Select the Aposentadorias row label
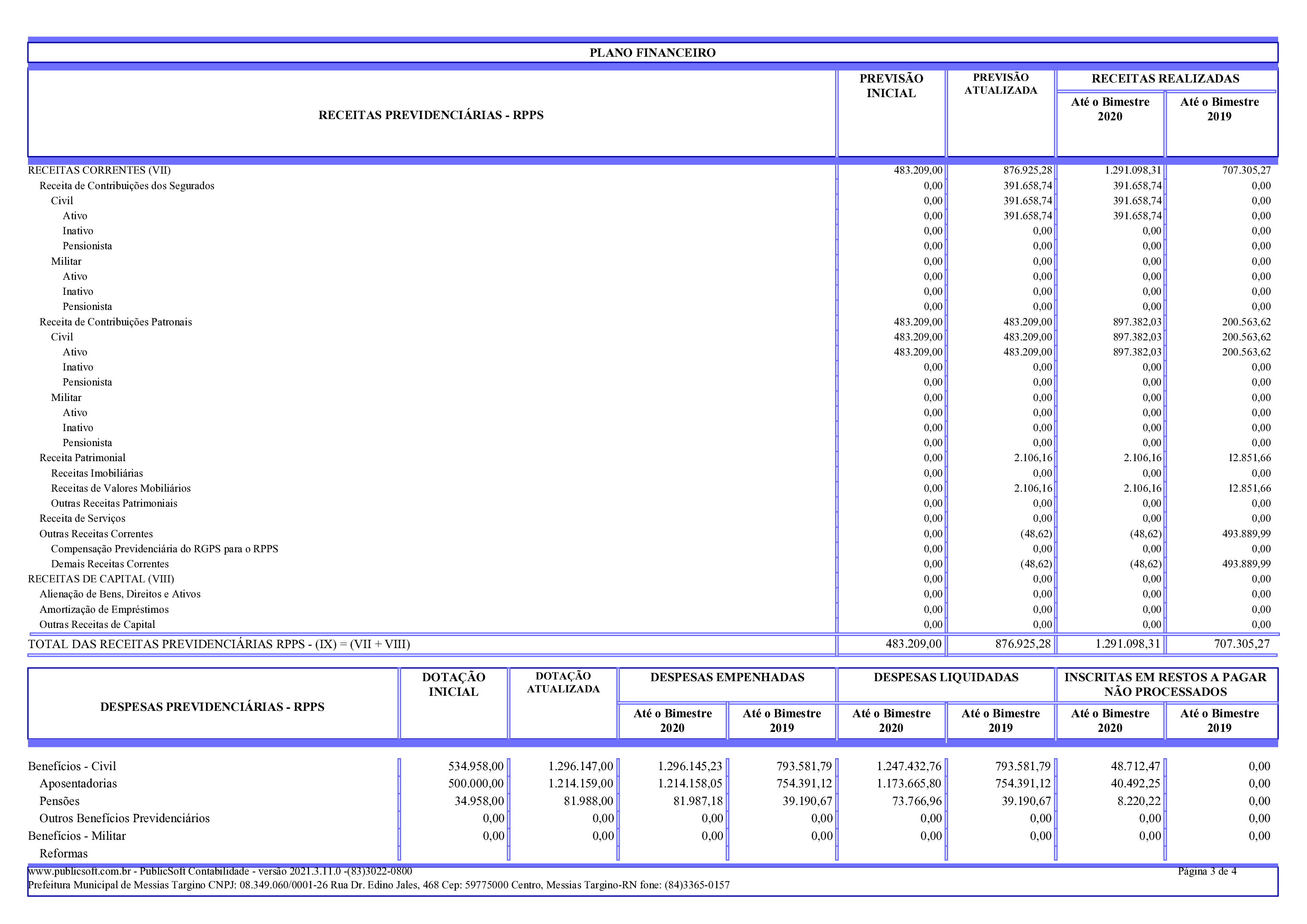The width and height of the screenshot is (1307, 924). pyautogui.click(x=78, y=783)
